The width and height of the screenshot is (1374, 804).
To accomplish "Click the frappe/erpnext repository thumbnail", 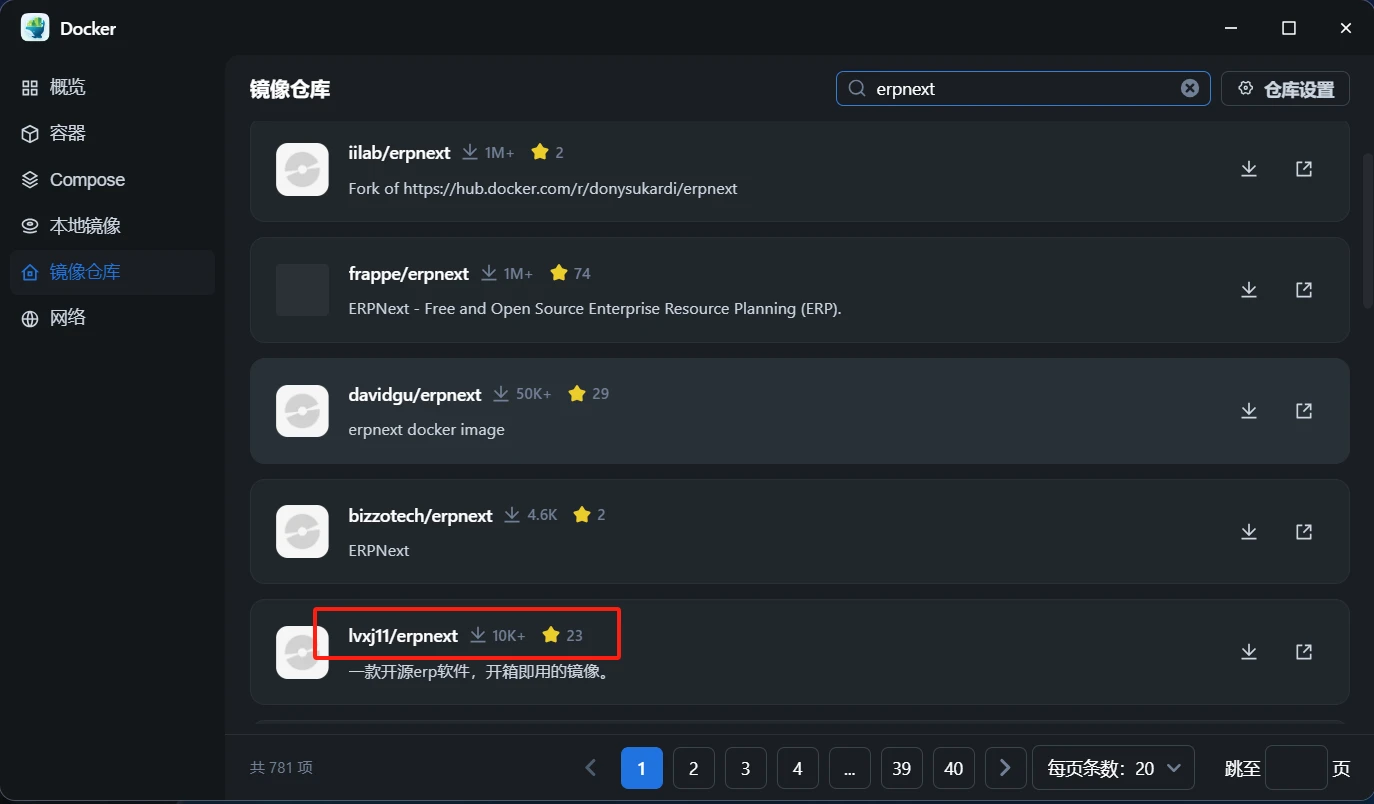I will tap(302, 290).
